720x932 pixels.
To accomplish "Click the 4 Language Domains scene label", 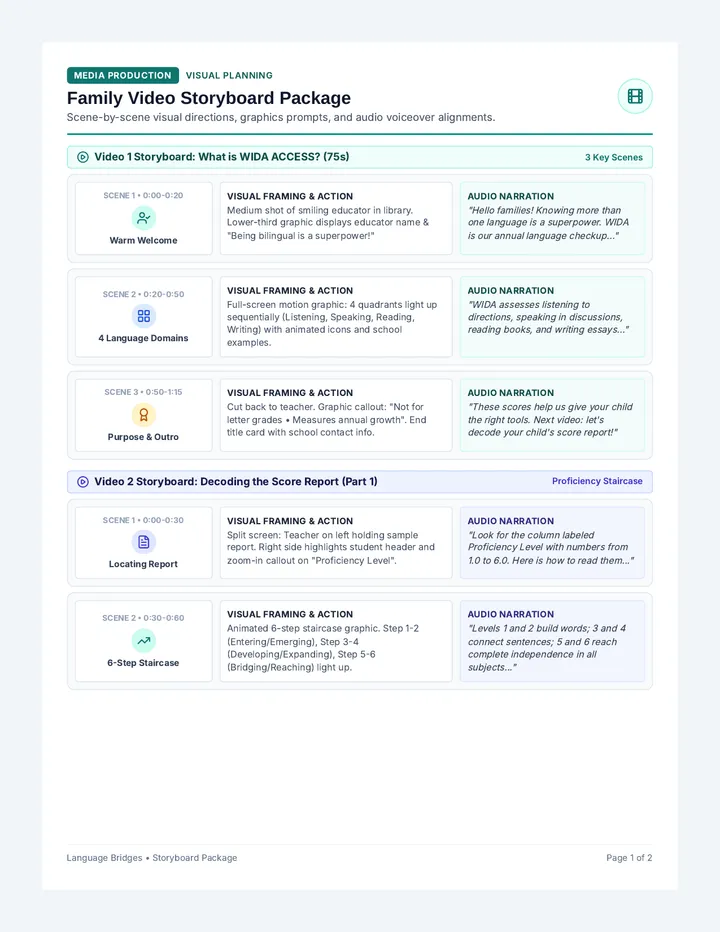I will point(143,338).
